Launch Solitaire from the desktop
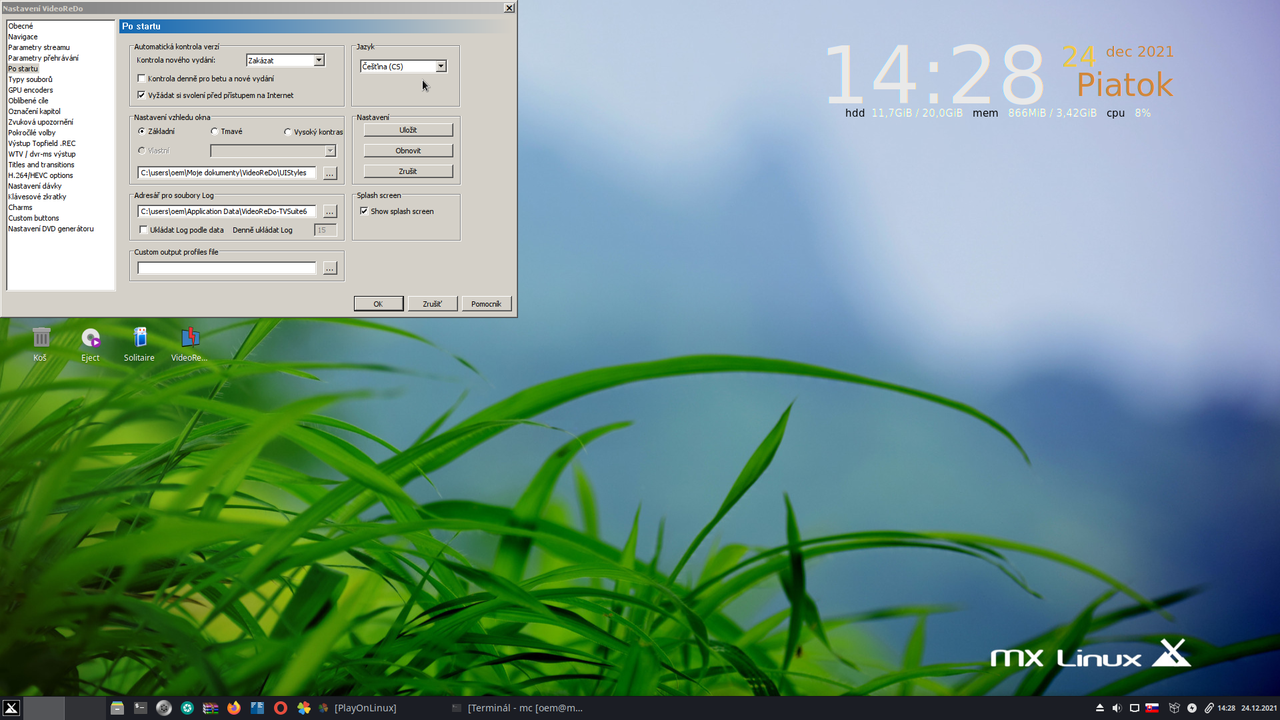The image size is (1280, 720). (x=139, y=343)
